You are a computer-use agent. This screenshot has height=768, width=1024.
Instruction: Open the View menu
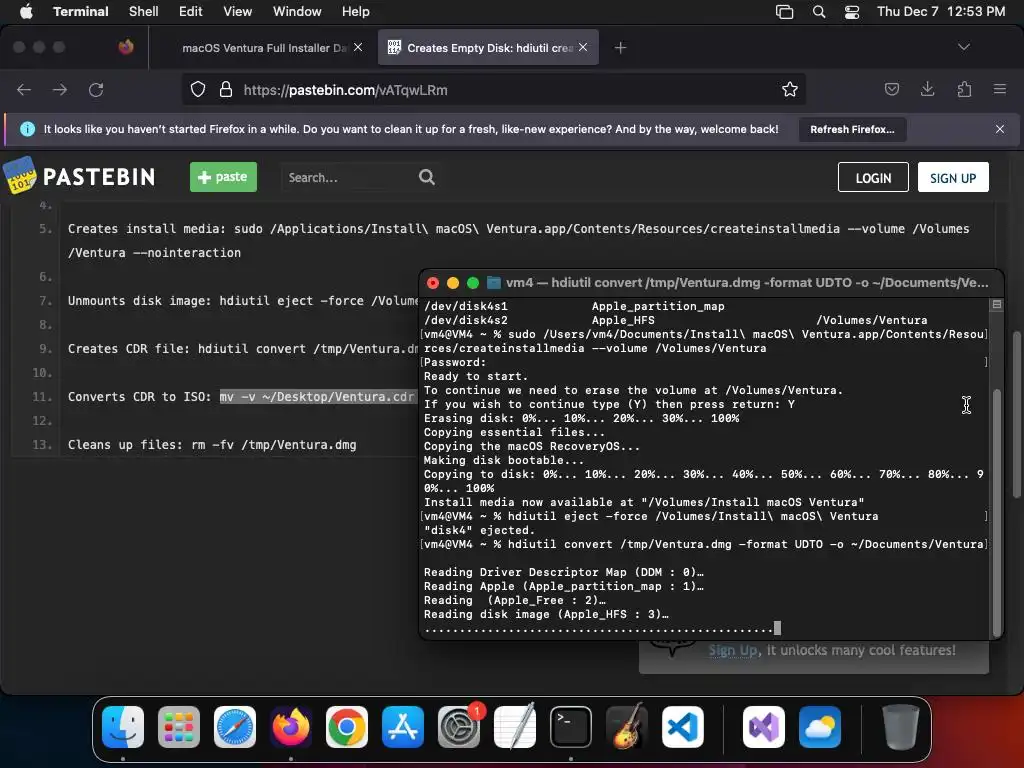[x=238, y=11]
